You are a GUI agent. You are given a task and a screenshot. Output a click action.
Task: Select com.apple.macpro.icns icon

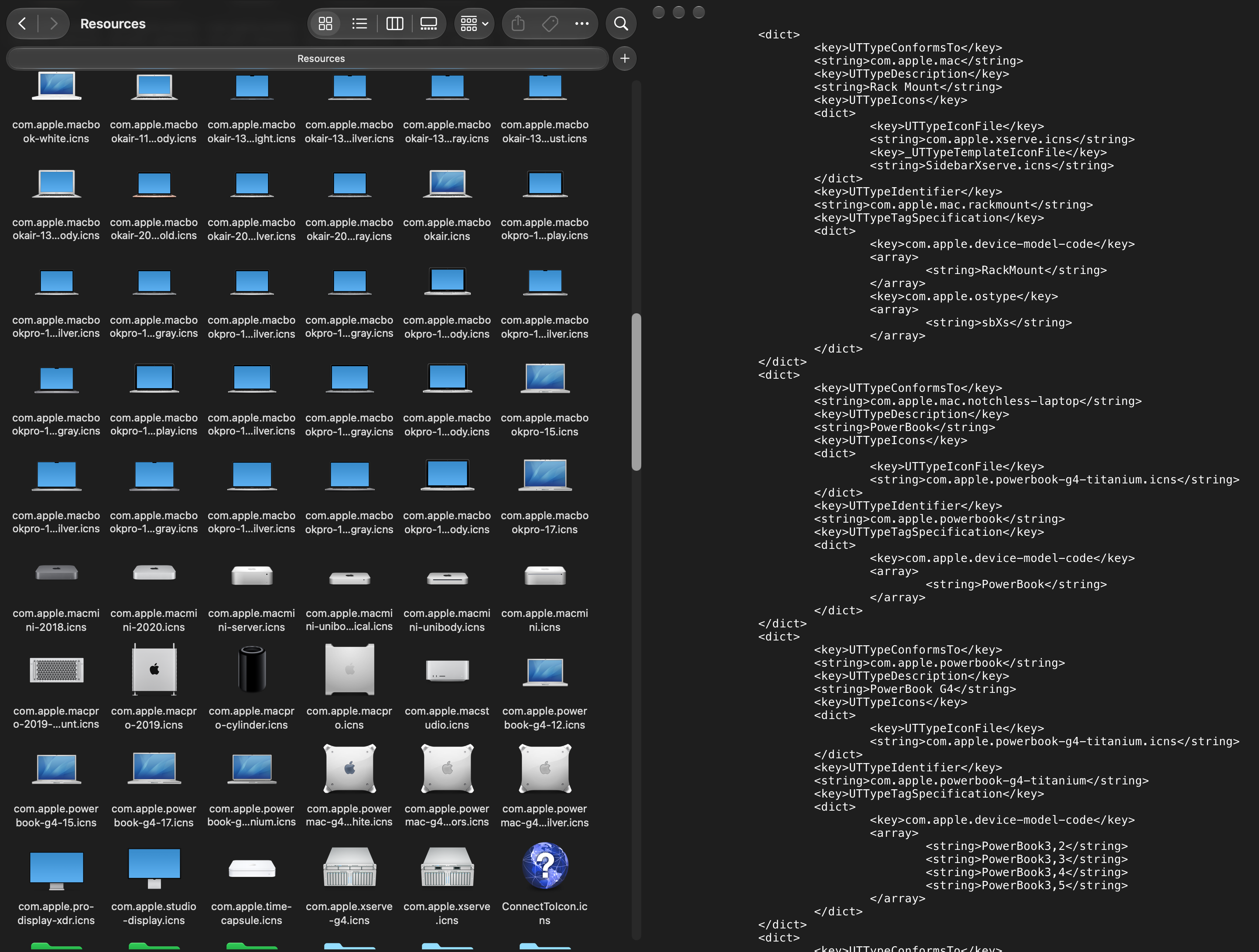(349, 670)
